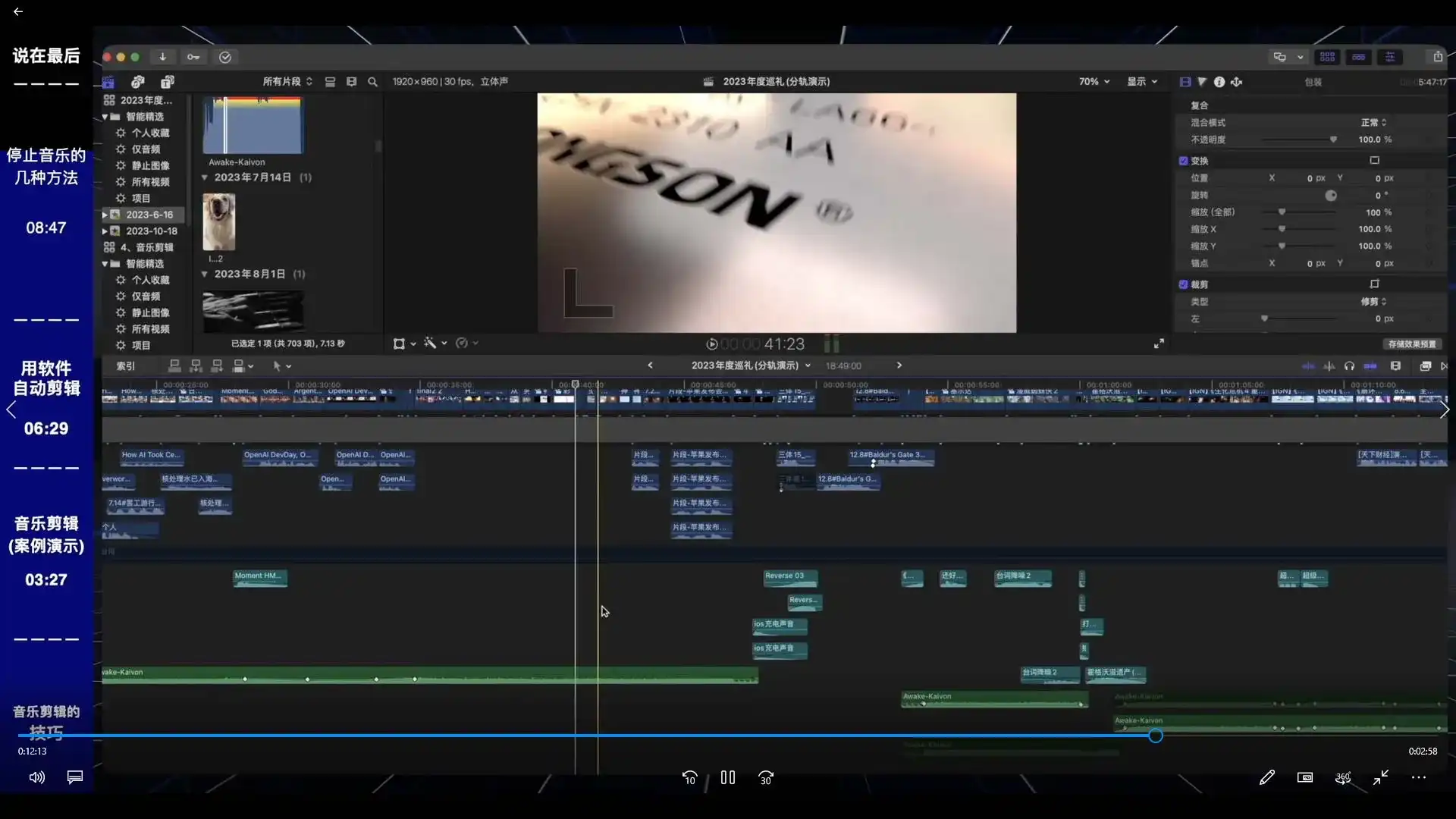Select the 所有视频 smart collection

(150, 182)
